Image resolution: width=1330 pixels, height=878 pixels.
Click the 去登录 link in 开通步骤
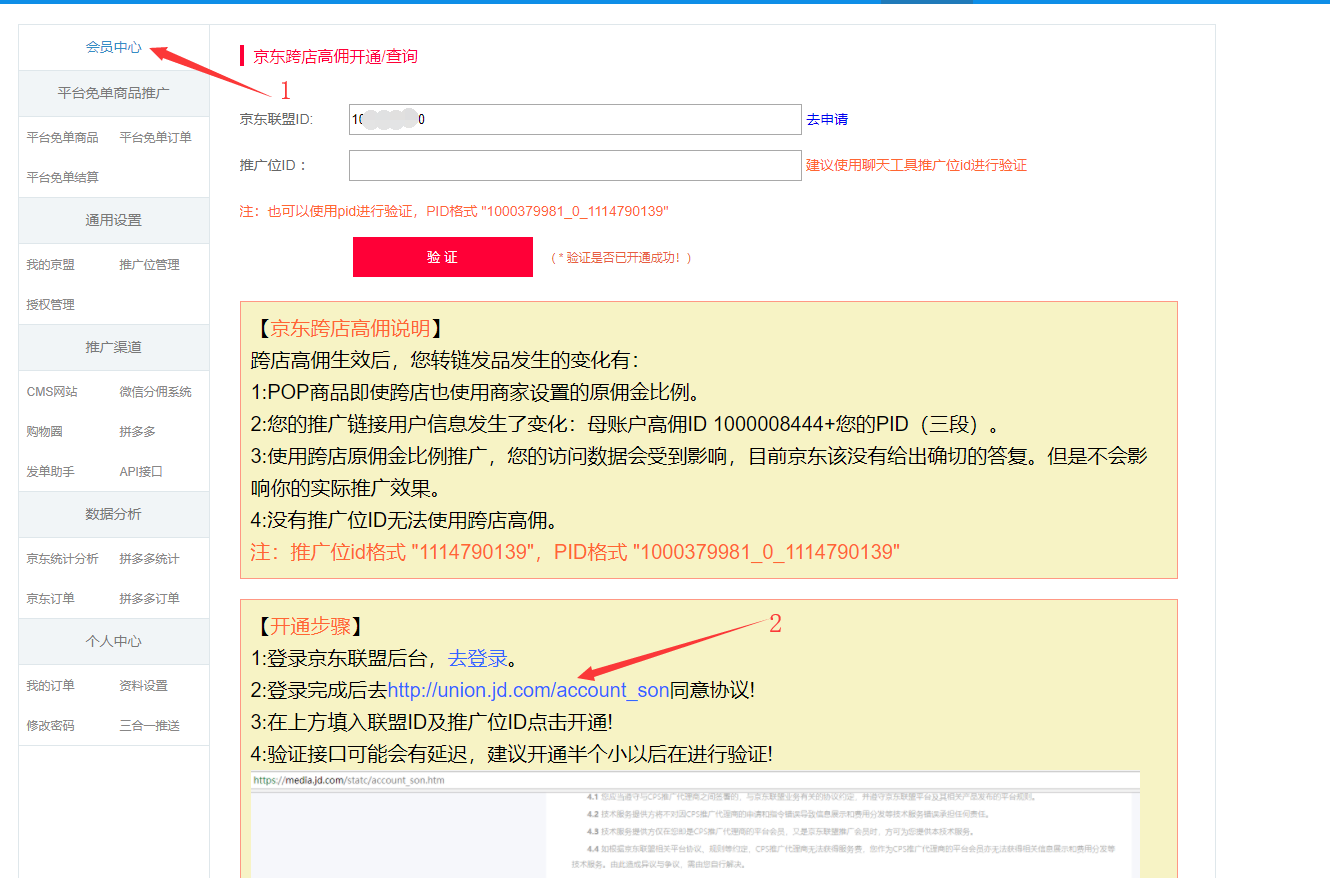(477, 659)
